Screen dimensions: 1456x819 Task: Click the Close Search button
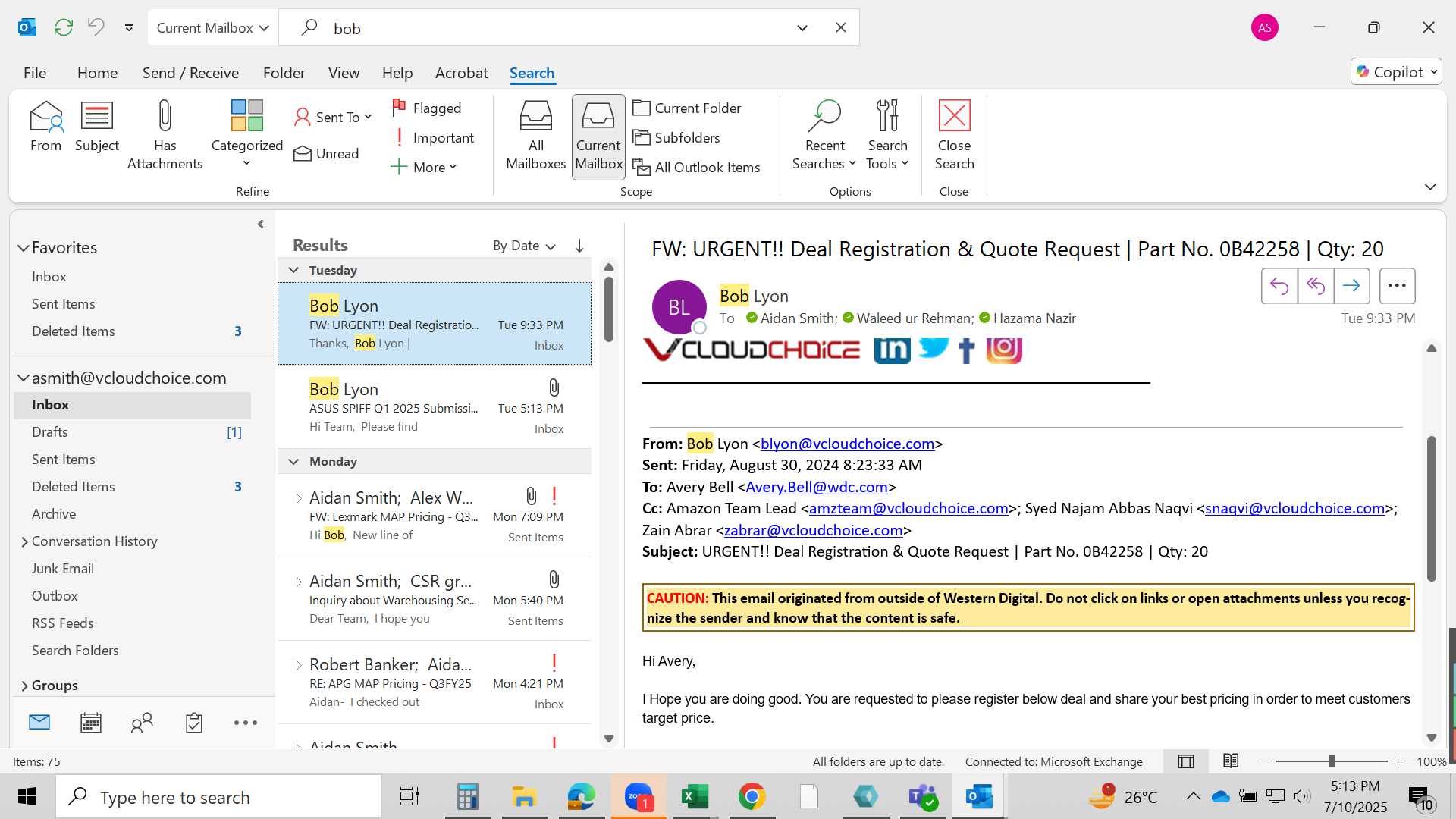click(954, 136)
